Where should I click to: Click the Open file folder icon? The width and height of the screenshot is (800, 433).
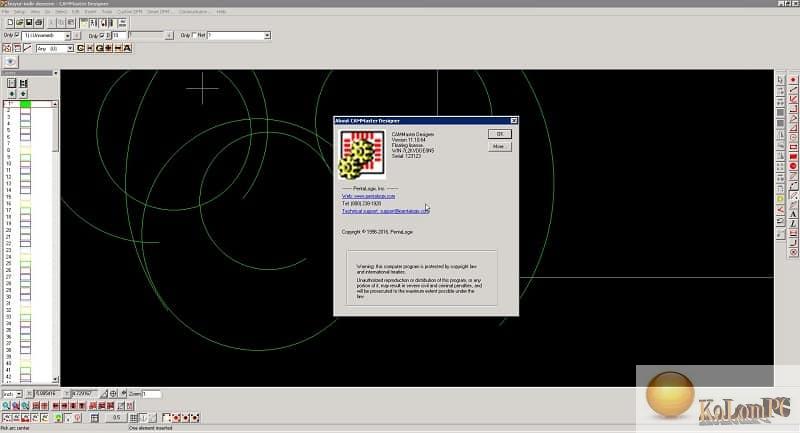click(x=20, y=22)
